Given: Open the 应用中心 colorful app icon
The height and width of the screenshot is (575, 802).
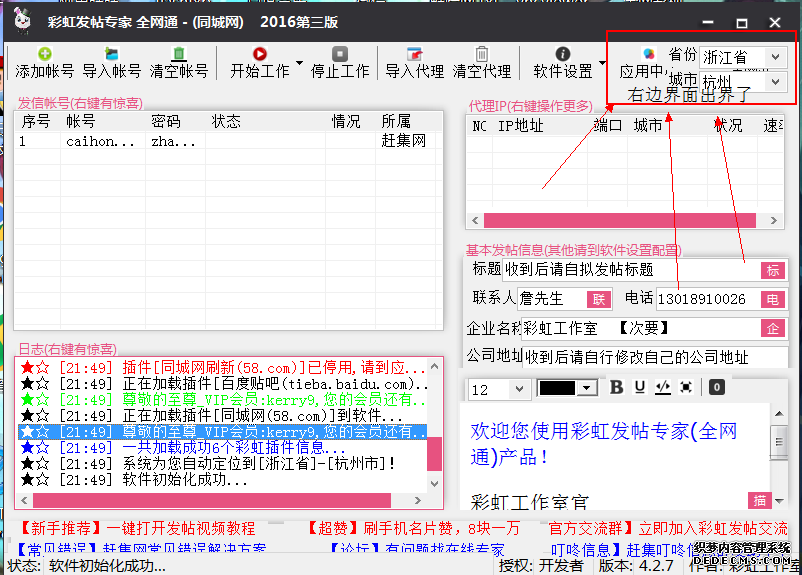Looking at the screenshot, I should point(649,54).
